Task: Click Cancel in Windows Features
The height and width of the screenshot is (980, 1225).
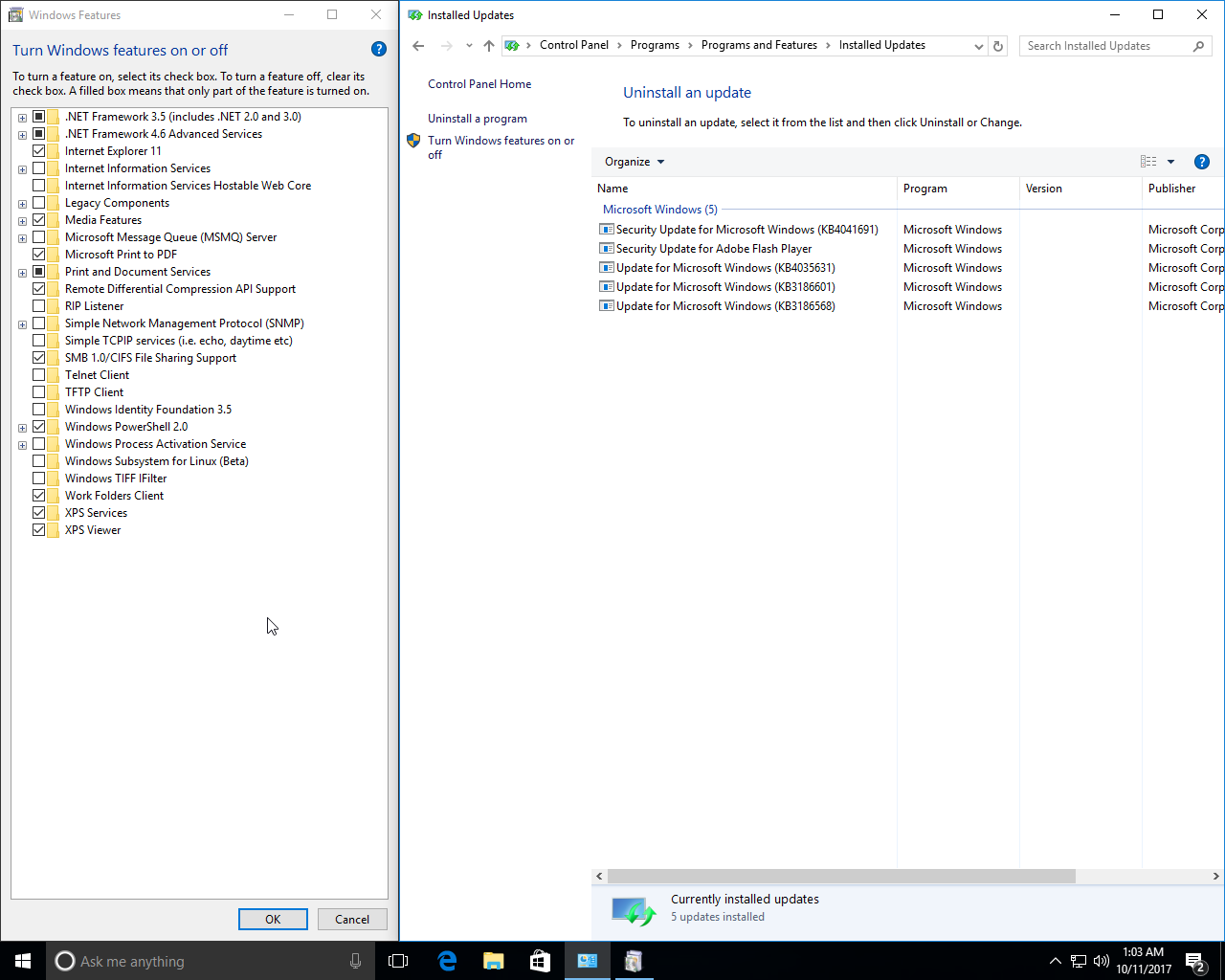Action: tap(352, 919)
